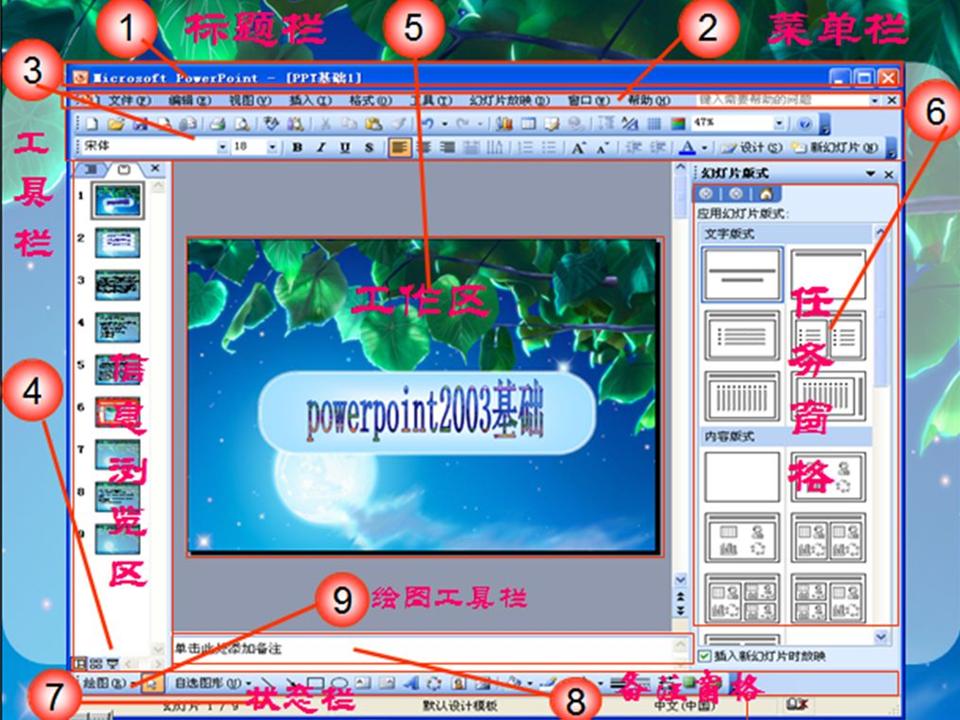Run the spelling check tool
960x720 pixels.
271,124
